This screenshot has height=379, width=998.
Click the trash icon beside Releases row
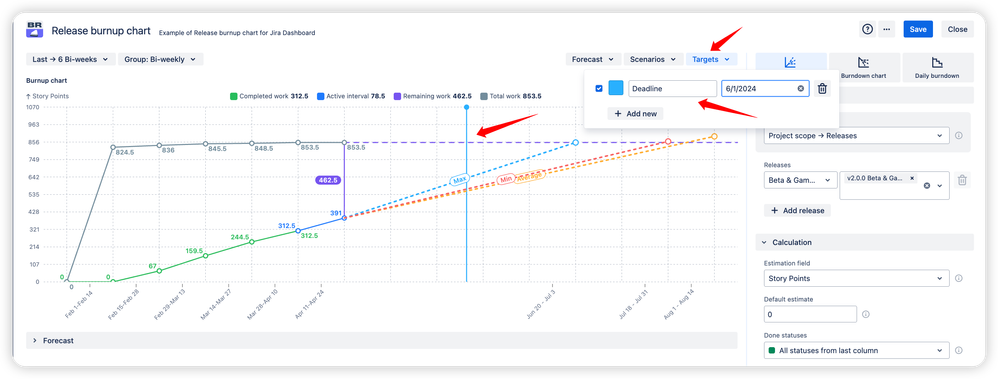(x=962, y=180)
